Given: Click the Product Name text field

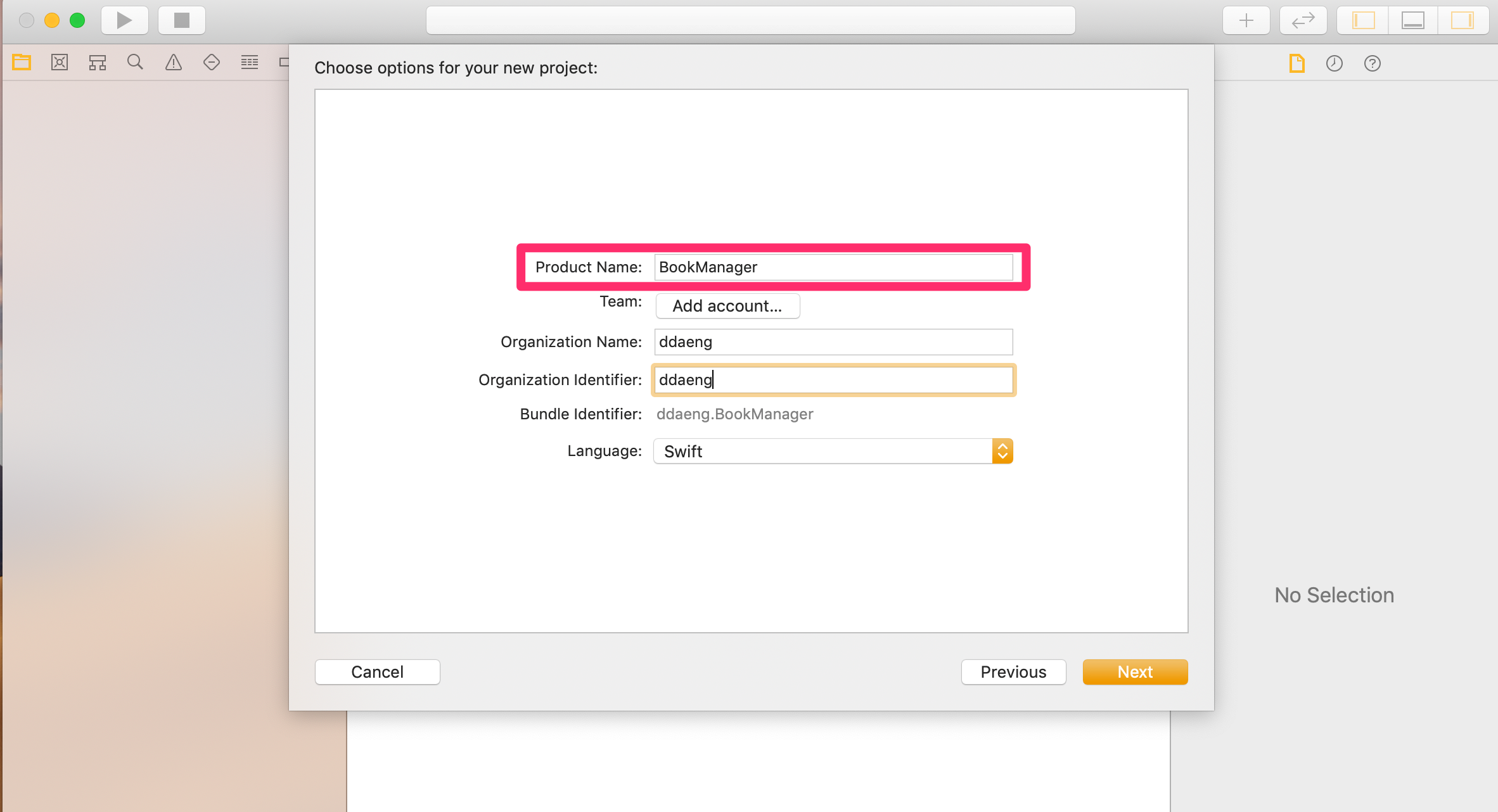Looking at the screenshot, I should 833,267.
